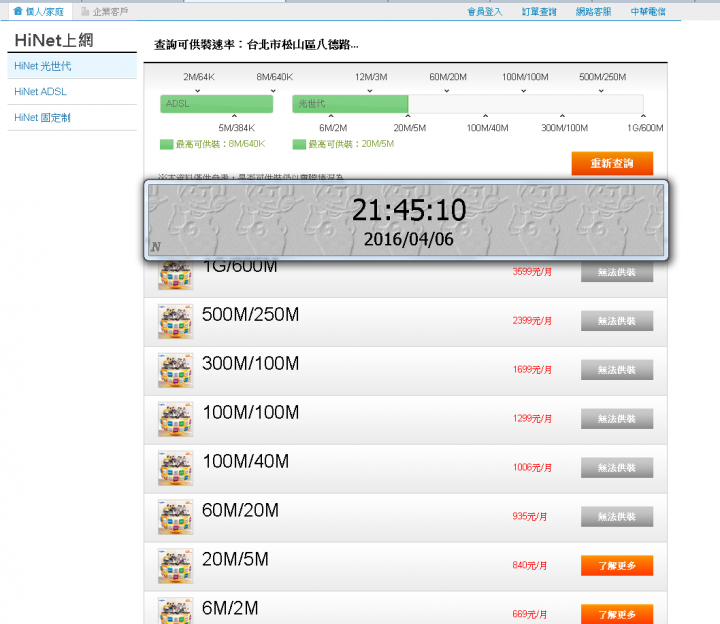Screen dimensions: 720x624
Task: Click the 20M/5M plan thumbnail icon
Action: click(175, 566)
